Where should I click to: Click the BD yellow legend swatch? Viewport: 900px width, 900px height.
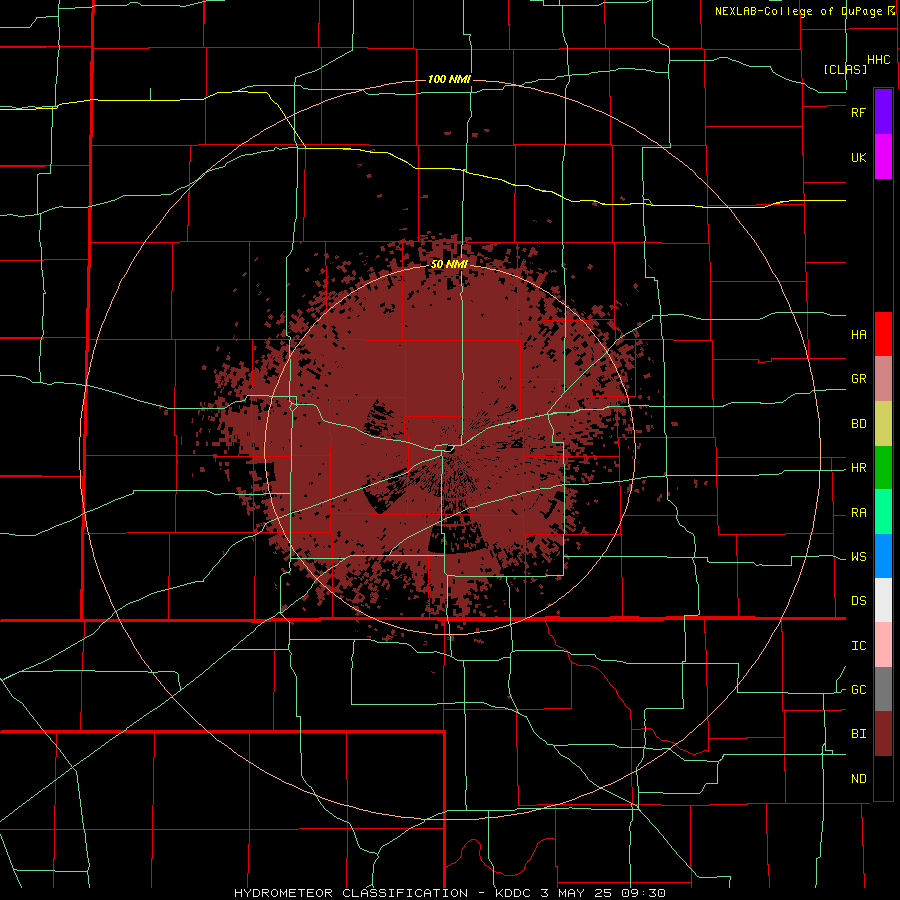coord(883,423)
